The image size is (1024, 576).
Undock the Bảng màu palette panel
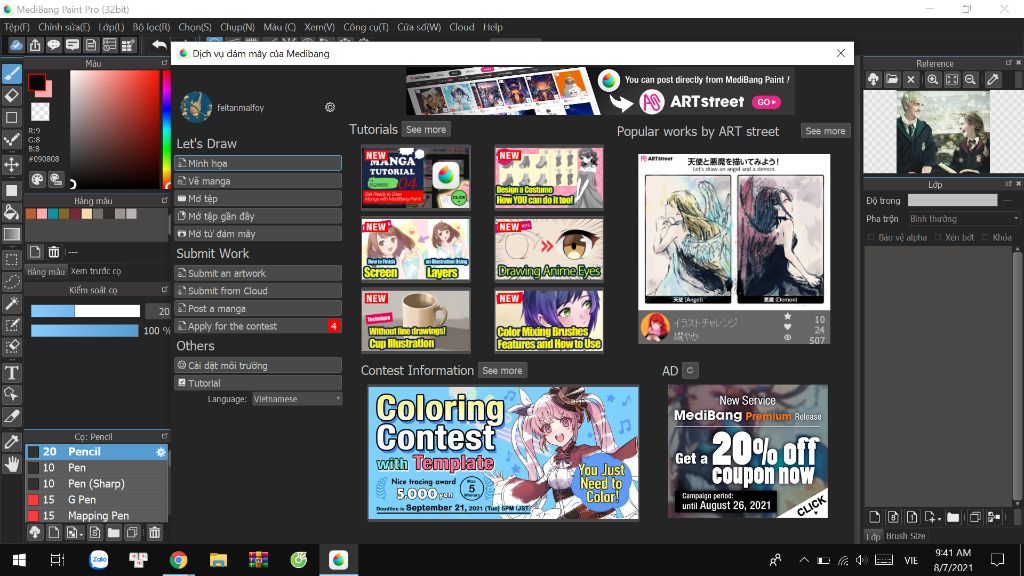coord(165,200)
